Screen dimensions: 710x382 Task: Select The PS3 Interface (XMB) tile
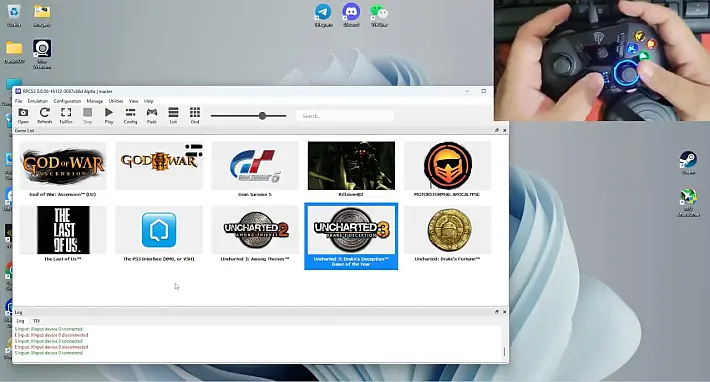click(159, 234)
